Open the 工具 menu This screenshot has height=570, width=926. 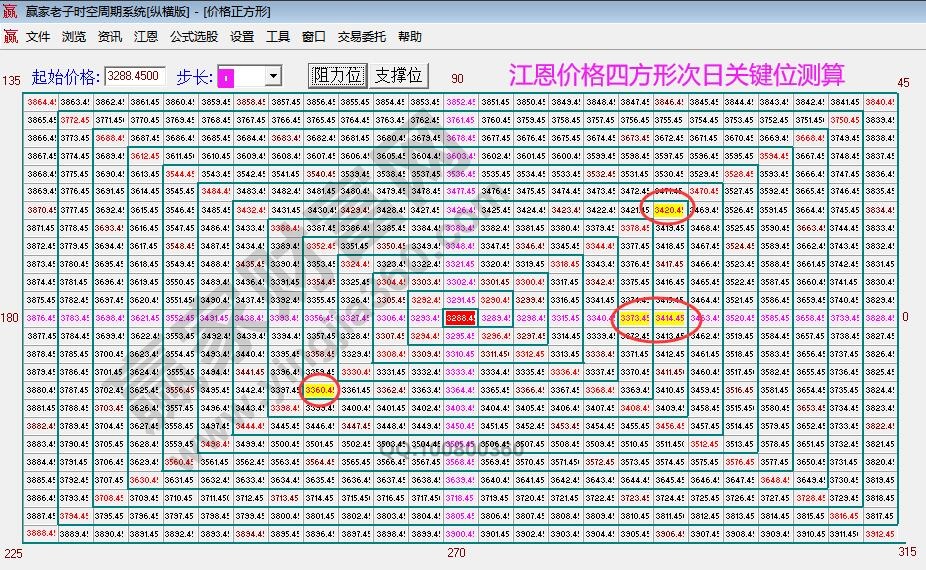[278, 37]
